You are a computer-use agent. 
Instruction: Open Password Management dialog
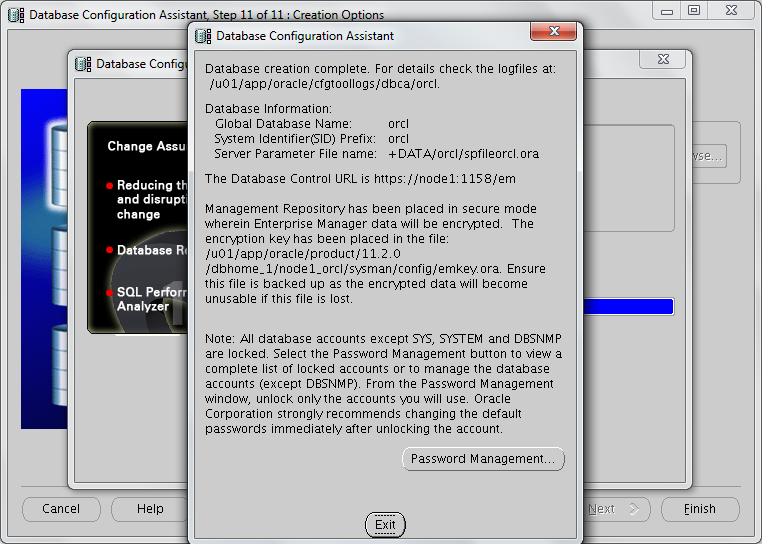pos(483,459)
